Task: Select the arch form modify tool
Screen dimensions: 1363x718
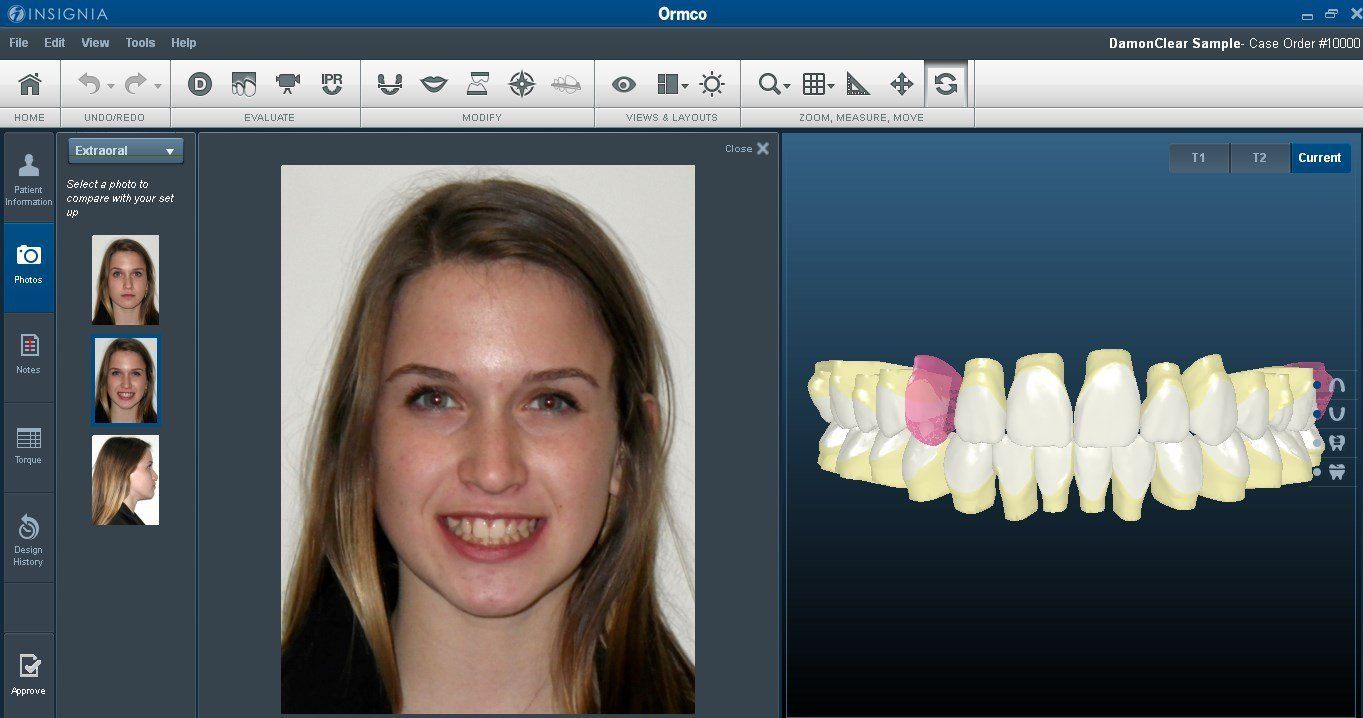Action: pyautogui.click(x=390, y=84)
